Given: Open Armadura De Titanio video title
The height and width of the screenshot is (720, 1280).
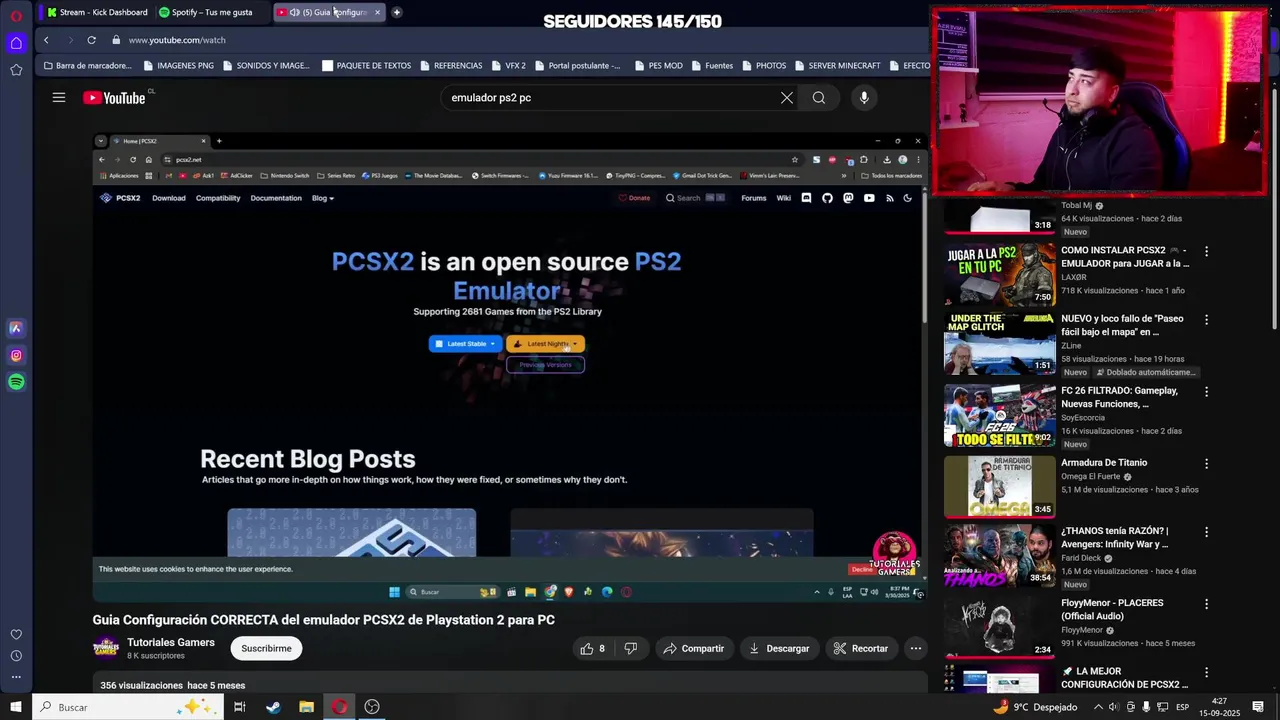Looking at the screenshot, I should 1104,463.
